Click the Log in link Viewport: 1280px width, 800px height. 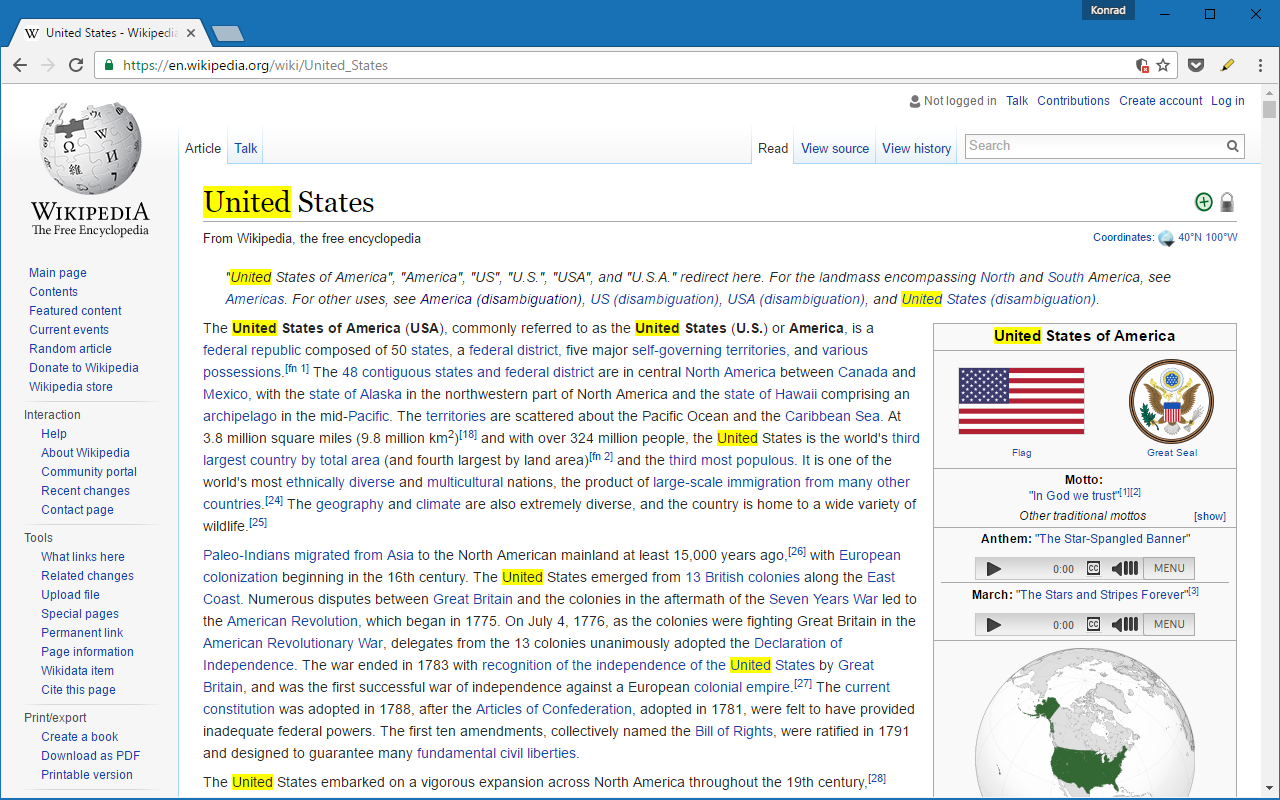click(1228, 101)
